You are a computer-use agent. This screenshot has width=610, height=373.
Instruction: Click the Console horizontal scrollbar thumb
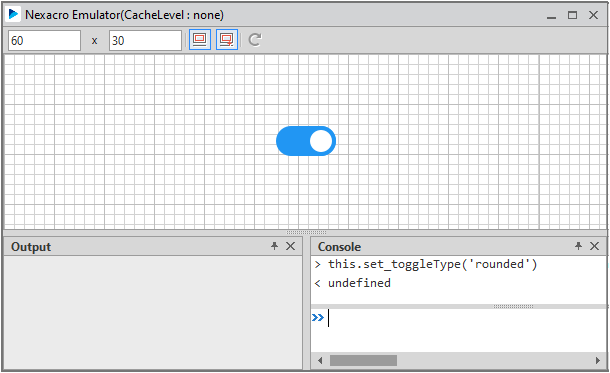coord(363,361)
